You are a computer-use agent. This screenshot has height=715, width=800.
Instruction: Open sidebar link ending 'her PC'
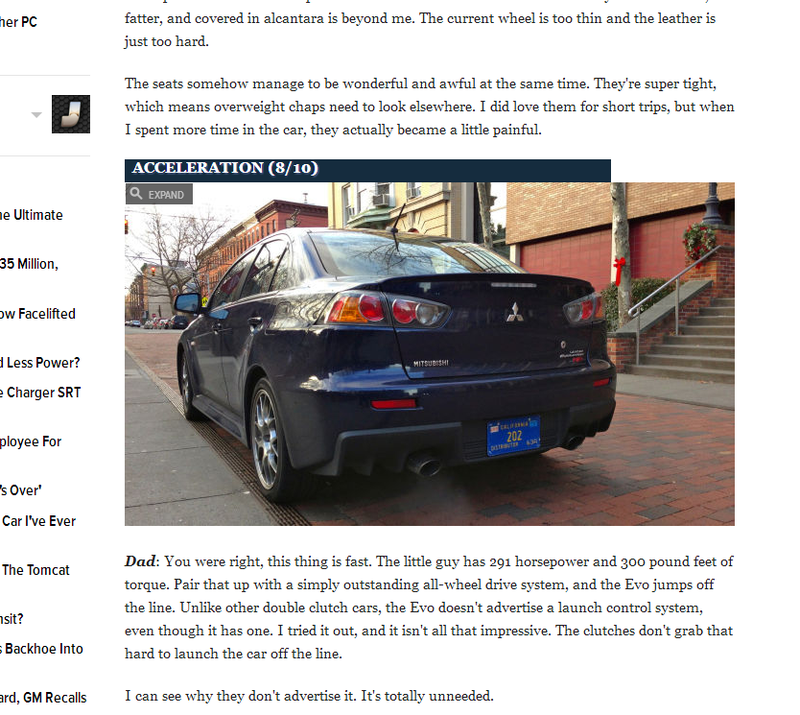click(x=18, y=22)
